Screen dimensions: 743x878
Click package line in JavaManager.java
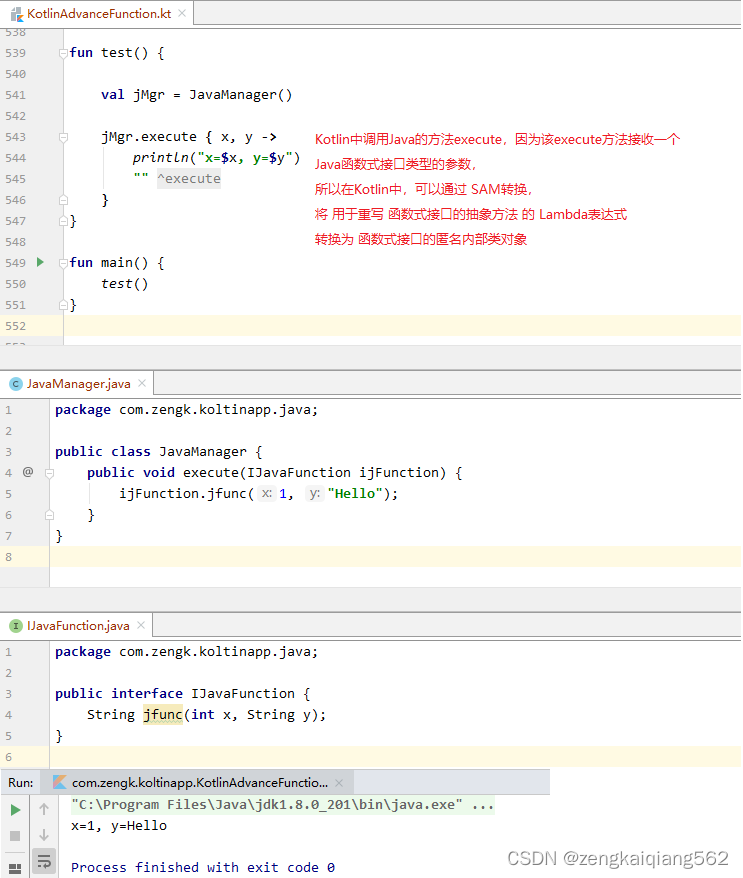[x=186, y=410]
